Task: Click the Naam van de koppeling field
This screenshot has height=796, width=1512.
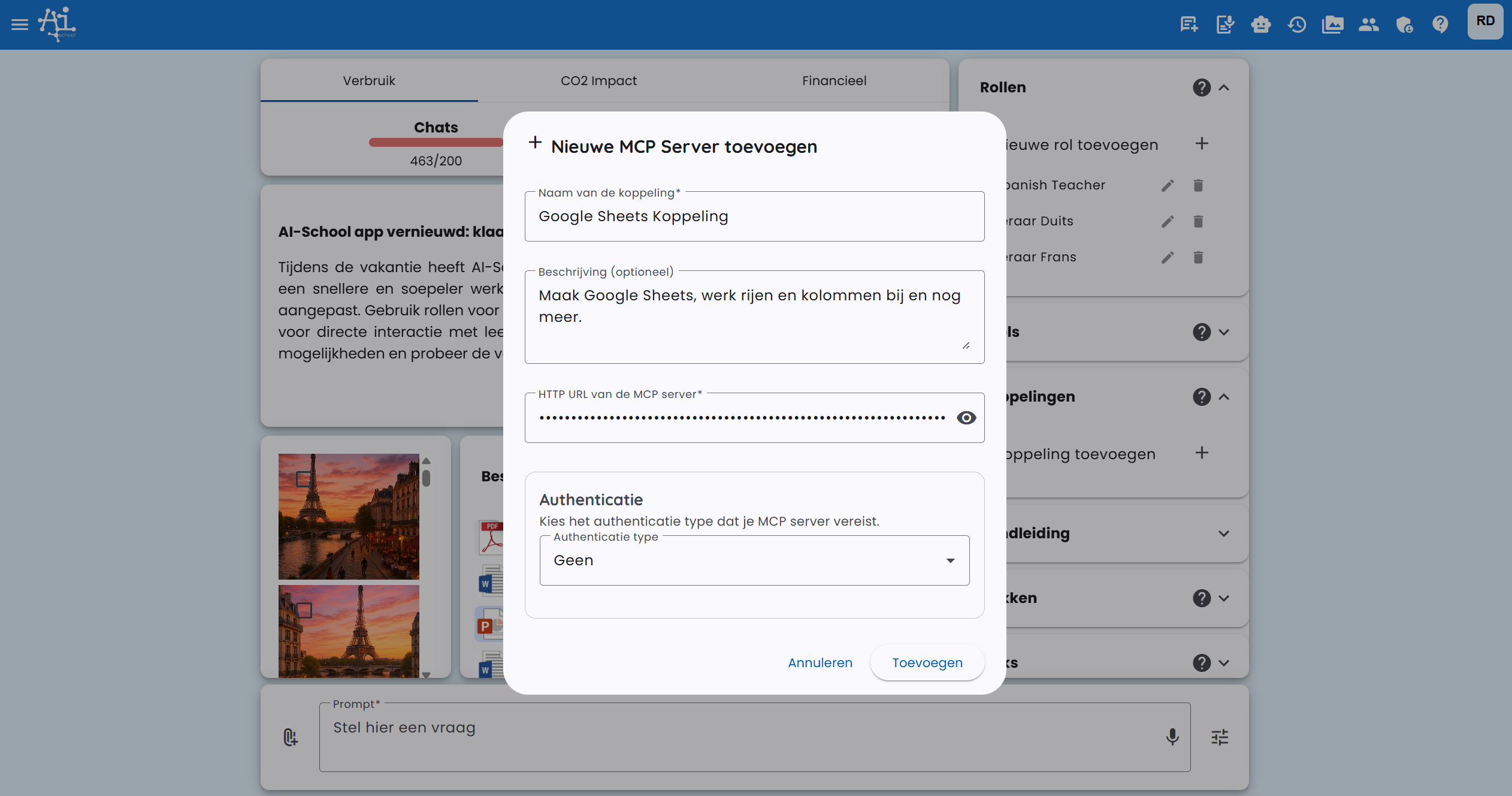Action: (754, 216)
